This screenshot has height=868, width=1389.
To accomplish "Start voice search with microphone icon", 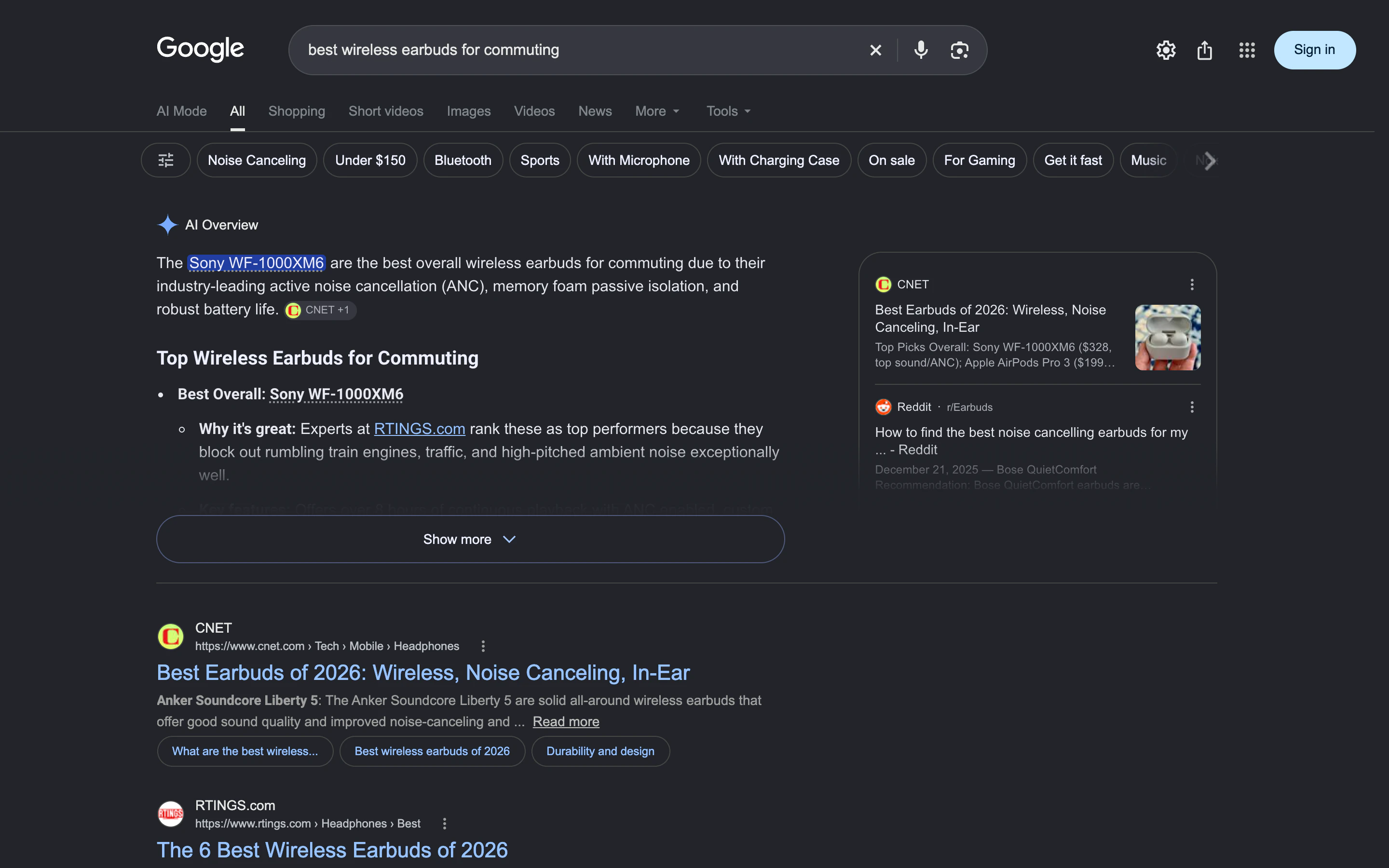I will pyautogui.click(x=921, y=51).
